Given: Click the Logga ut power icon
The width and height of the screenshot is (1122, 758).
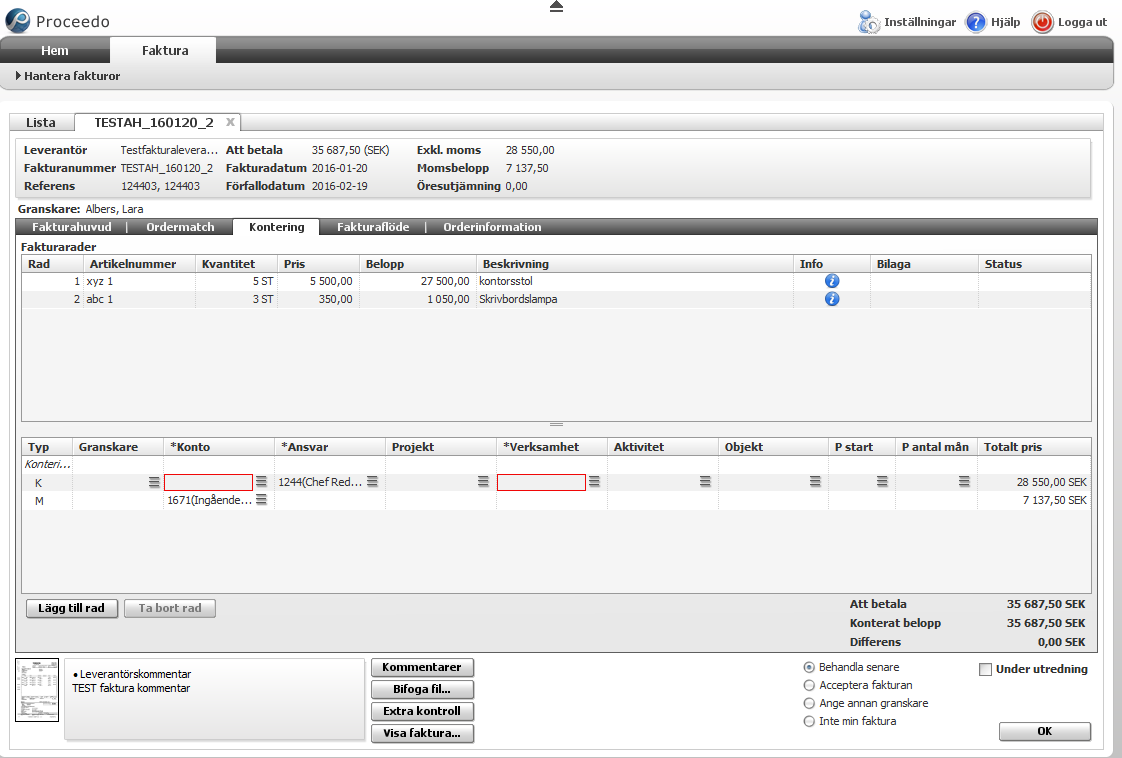Looking at the screenshot, I should [1042, 22].
